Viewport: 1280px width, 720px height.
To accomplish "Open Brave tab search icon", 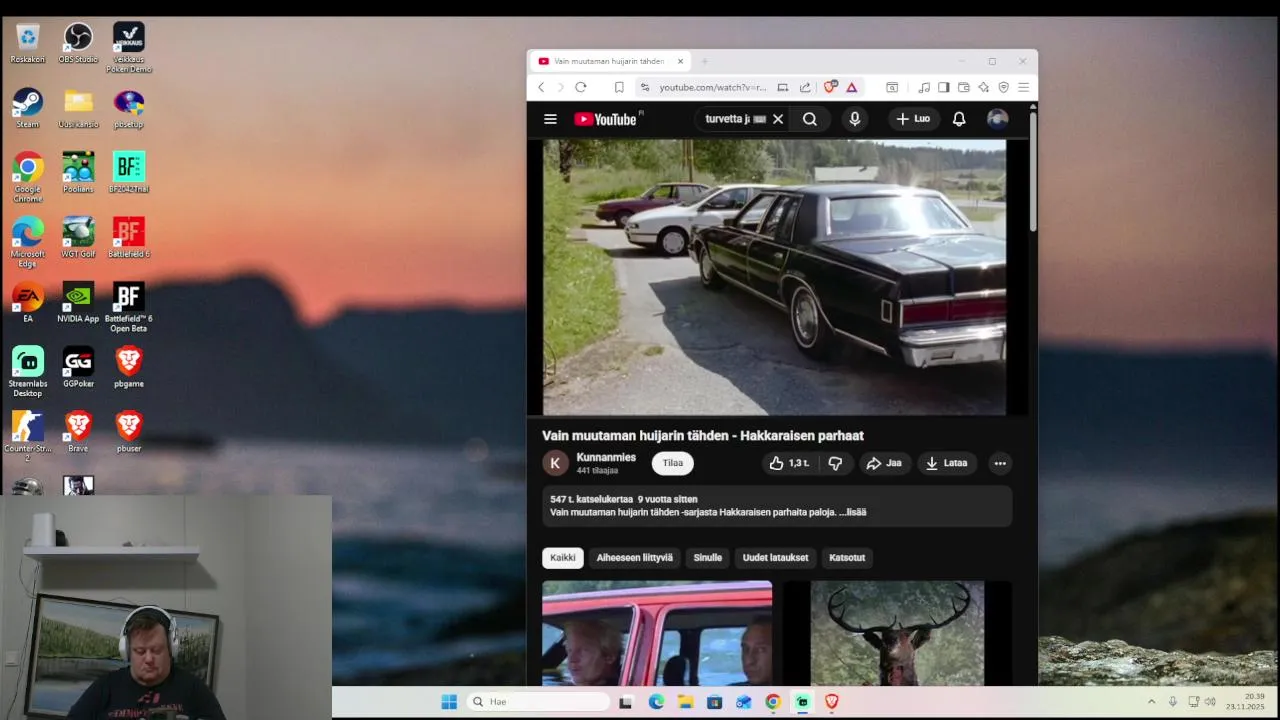I will click(x=892, y=87).
